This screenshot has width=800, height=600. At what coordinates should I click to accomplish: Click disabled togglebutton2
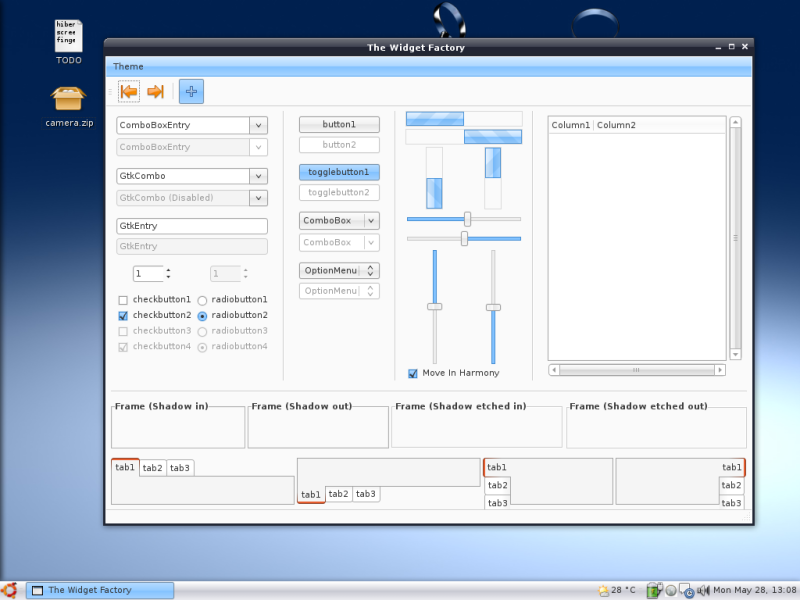point(339,192)
